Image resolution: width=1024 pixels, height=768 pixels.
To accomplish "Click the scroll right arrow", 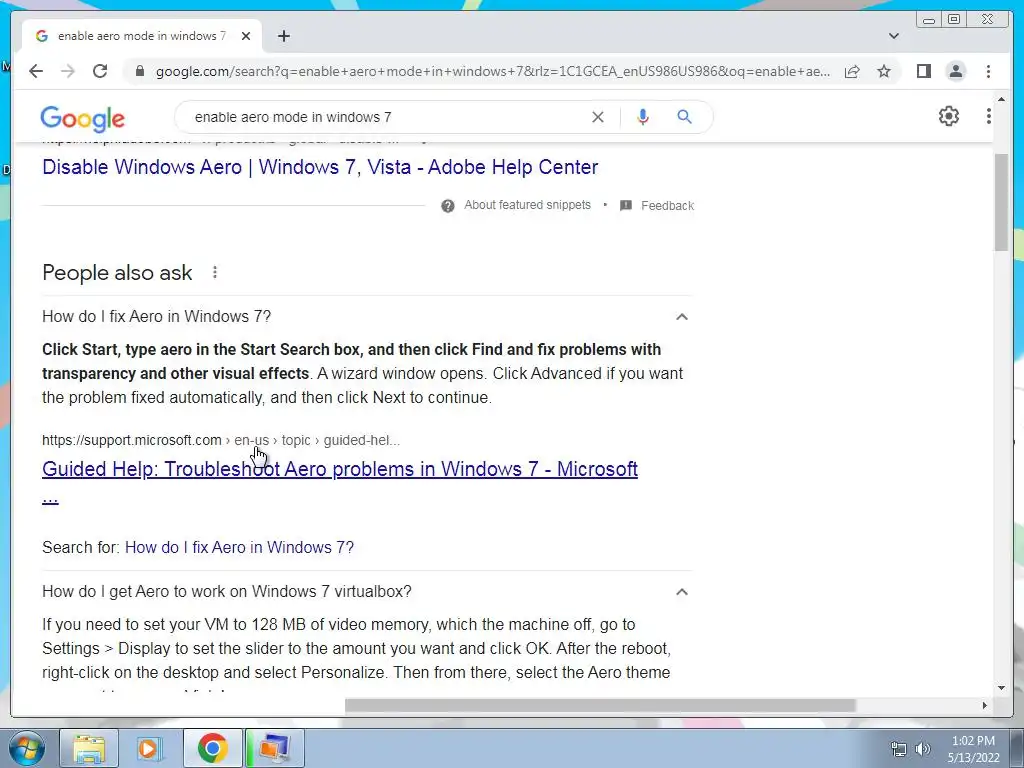I will (x=985, y=705).
